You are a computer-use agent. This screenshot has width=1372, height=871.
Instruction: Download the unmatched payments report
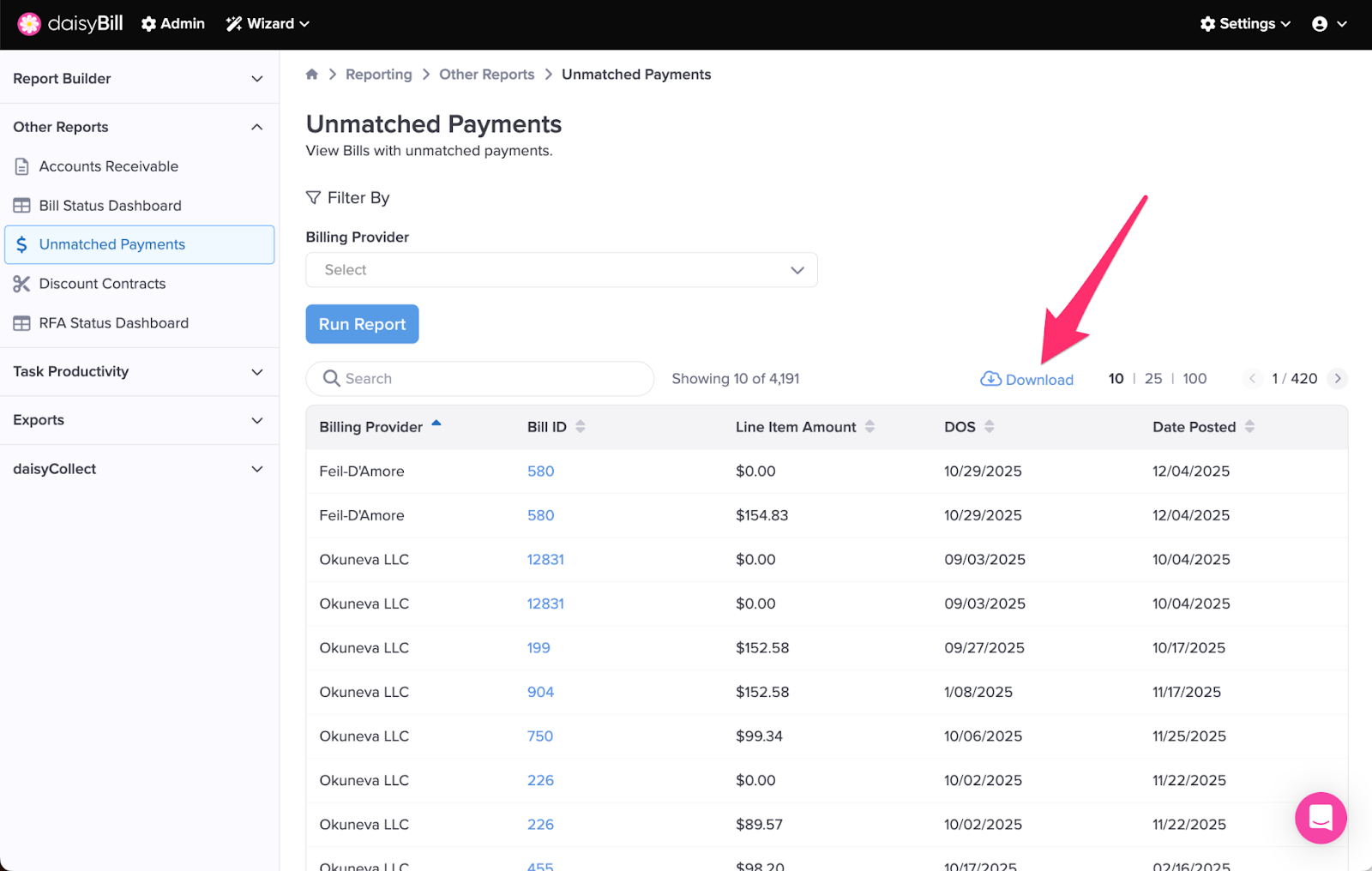[1027, 379]
